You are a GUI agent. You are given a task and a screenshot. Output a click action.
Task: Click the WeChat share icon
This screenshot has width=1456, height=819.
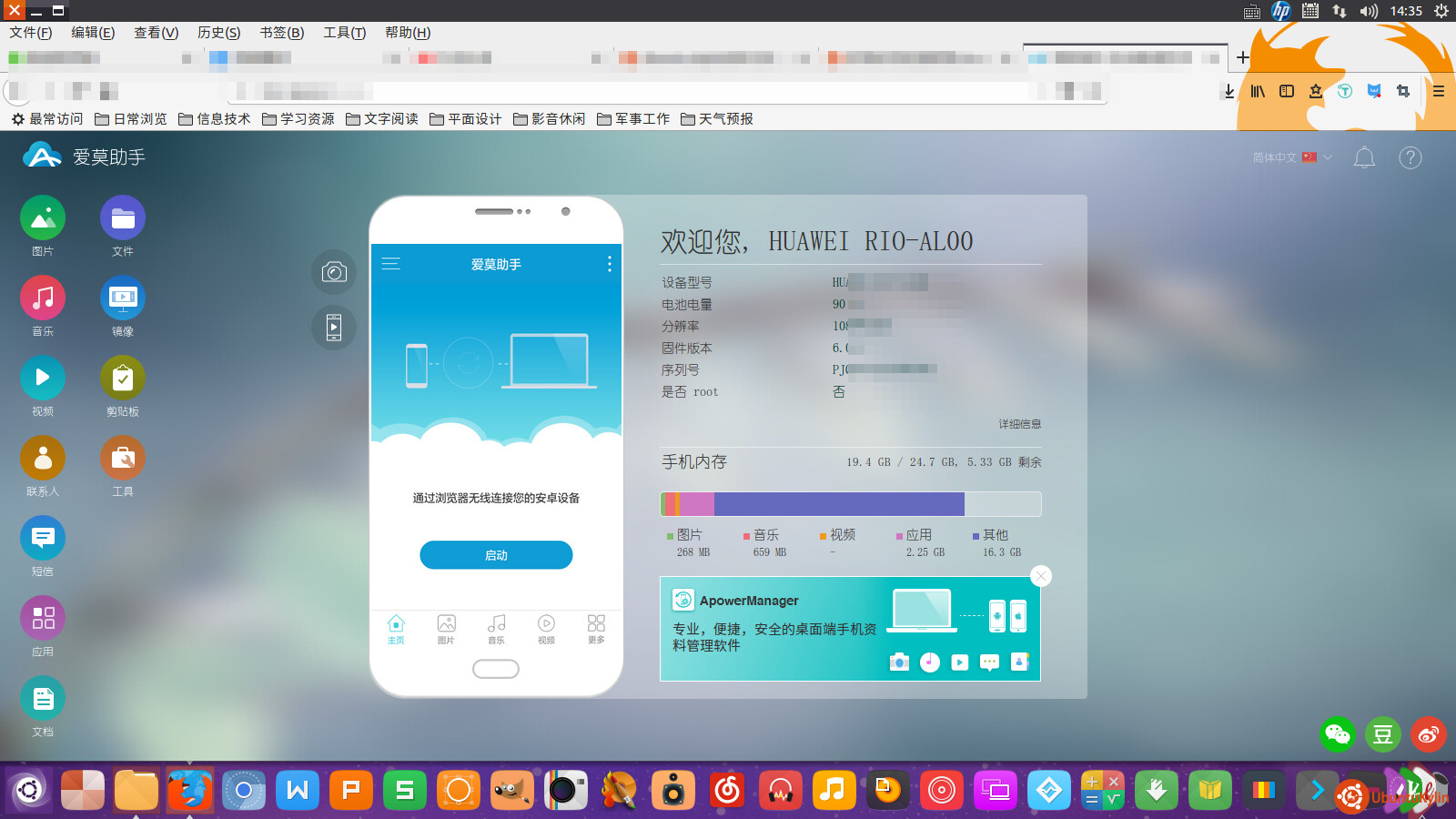pyautogui.click(x=1338, y=734)
